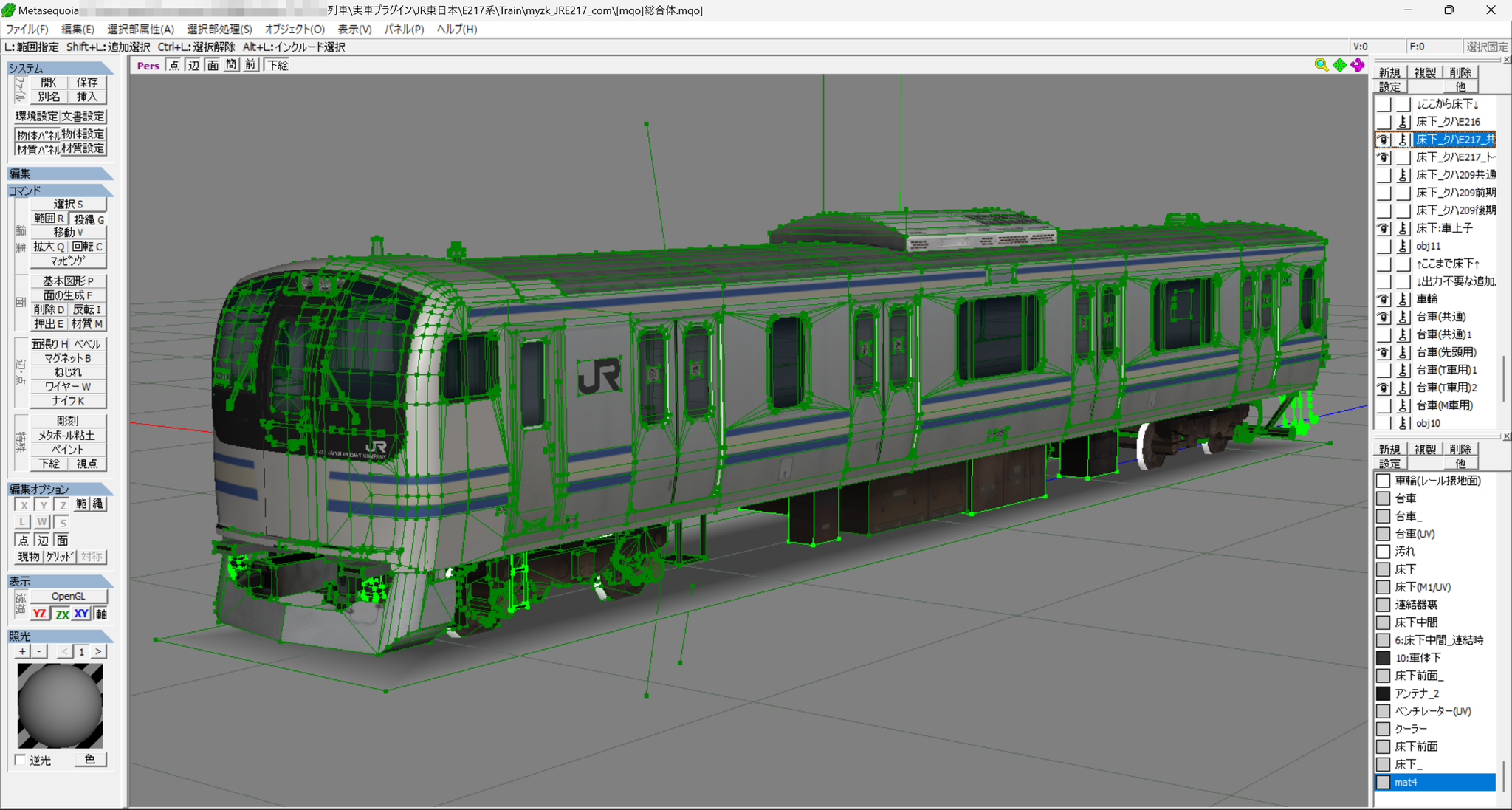Select the ナイフ K knife tool
1512x810 pixels.
[69, 401]
